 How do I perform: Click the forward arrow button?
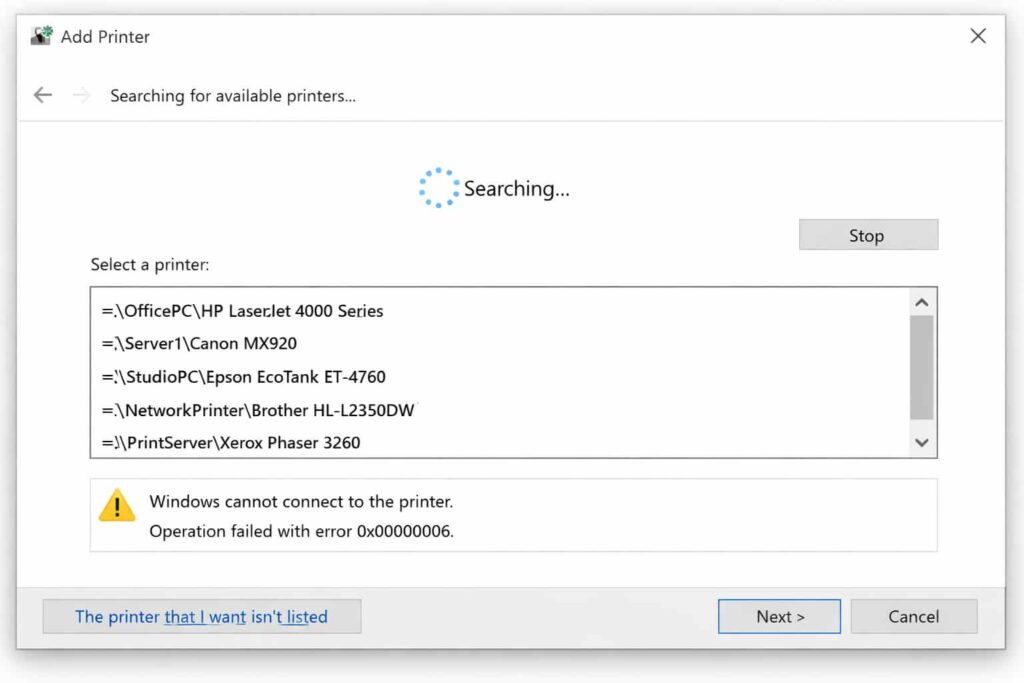[x=82, y=95]
